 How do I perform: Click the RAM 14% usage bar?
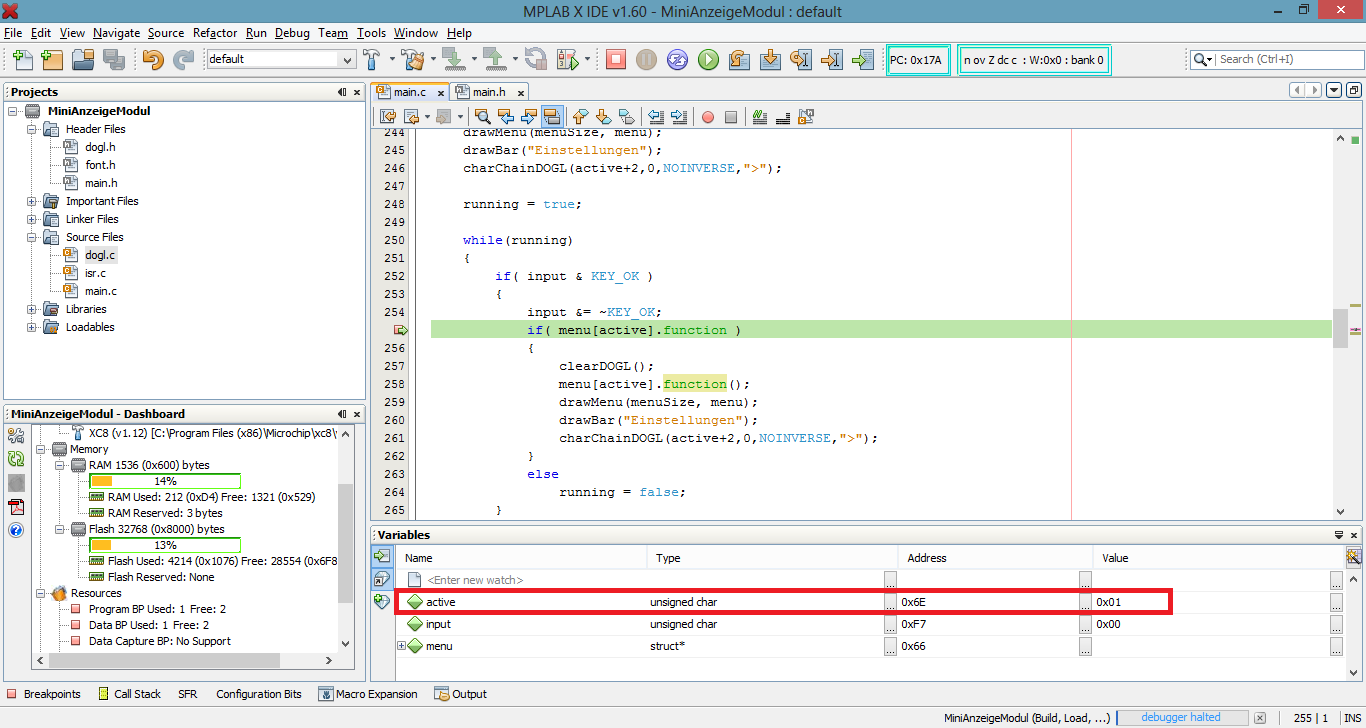pyautogui.click(x=165, y=481)
